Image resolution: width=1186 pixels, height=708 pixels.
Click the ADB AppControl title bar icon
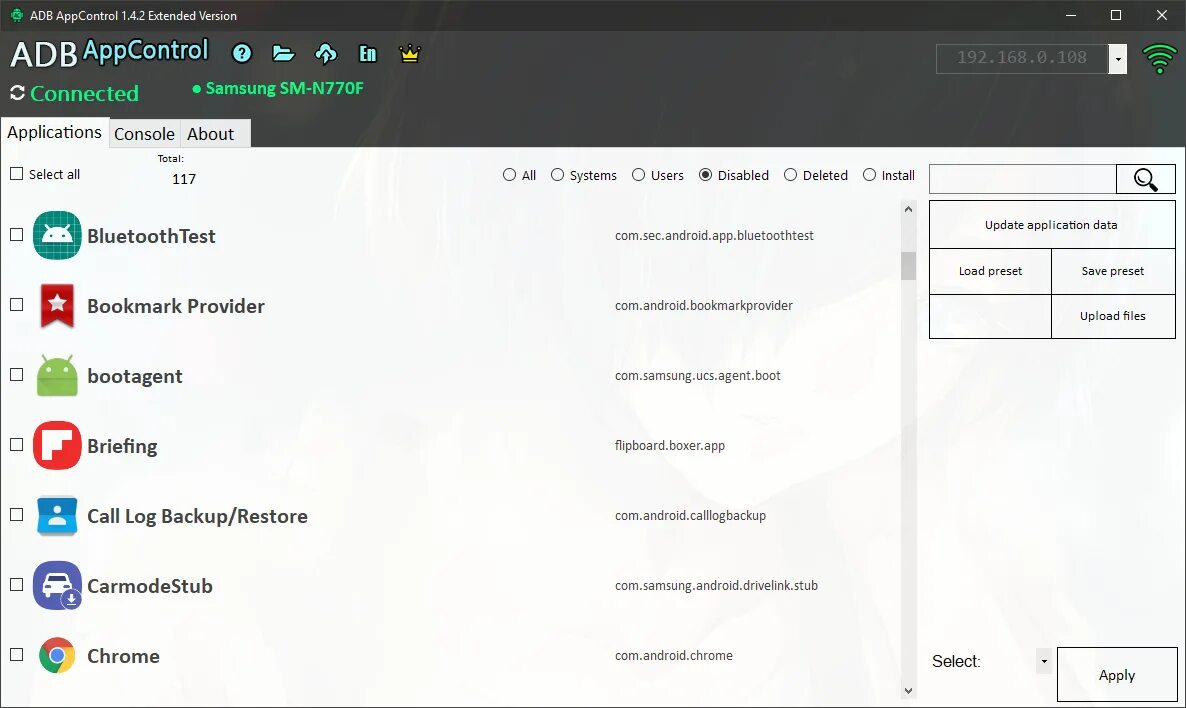coord(16,15)
